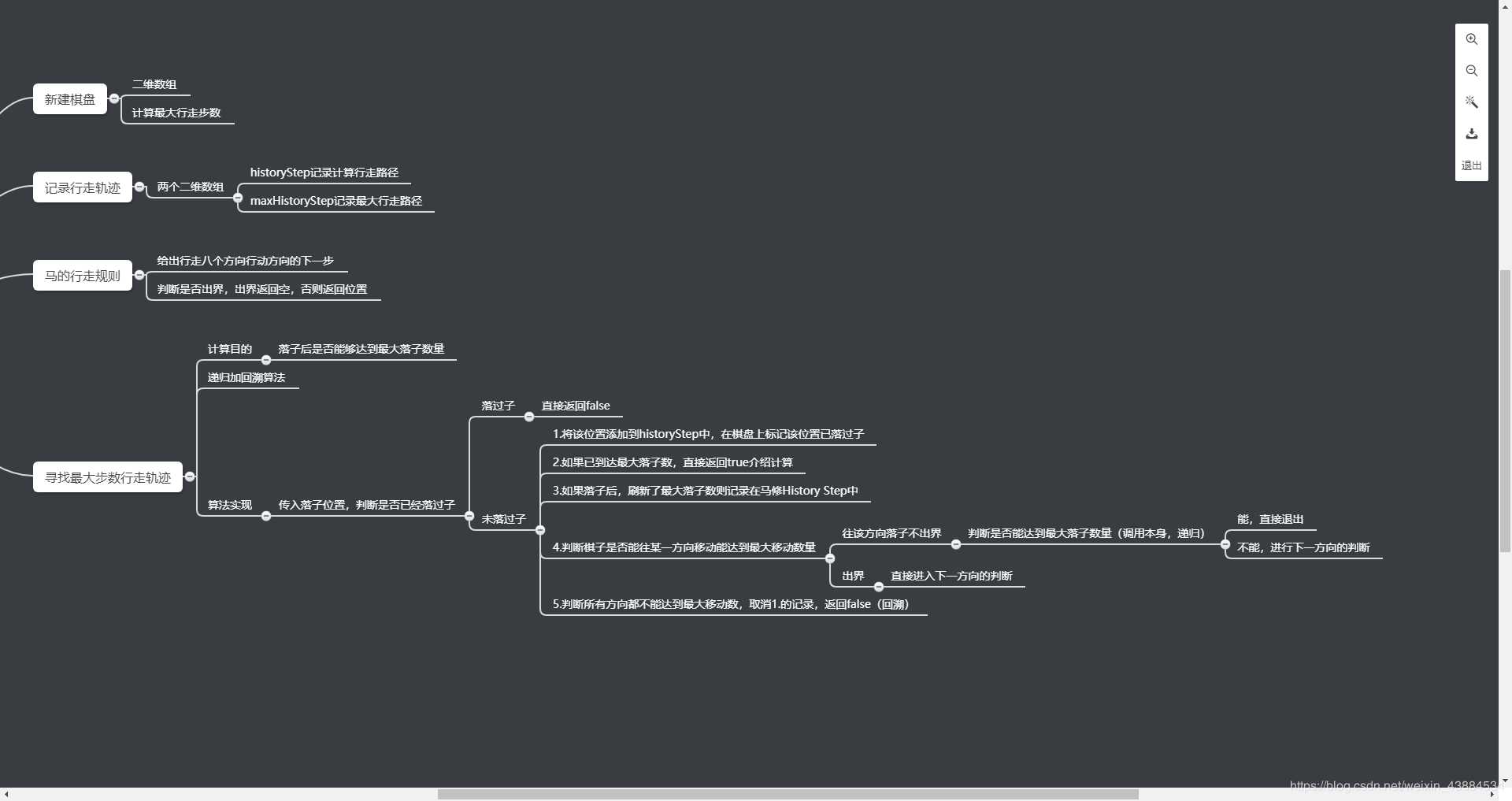Collapse the 计算目的 branch toggle
This screenshot has height=801, width=1512.
tap(266, 360)
